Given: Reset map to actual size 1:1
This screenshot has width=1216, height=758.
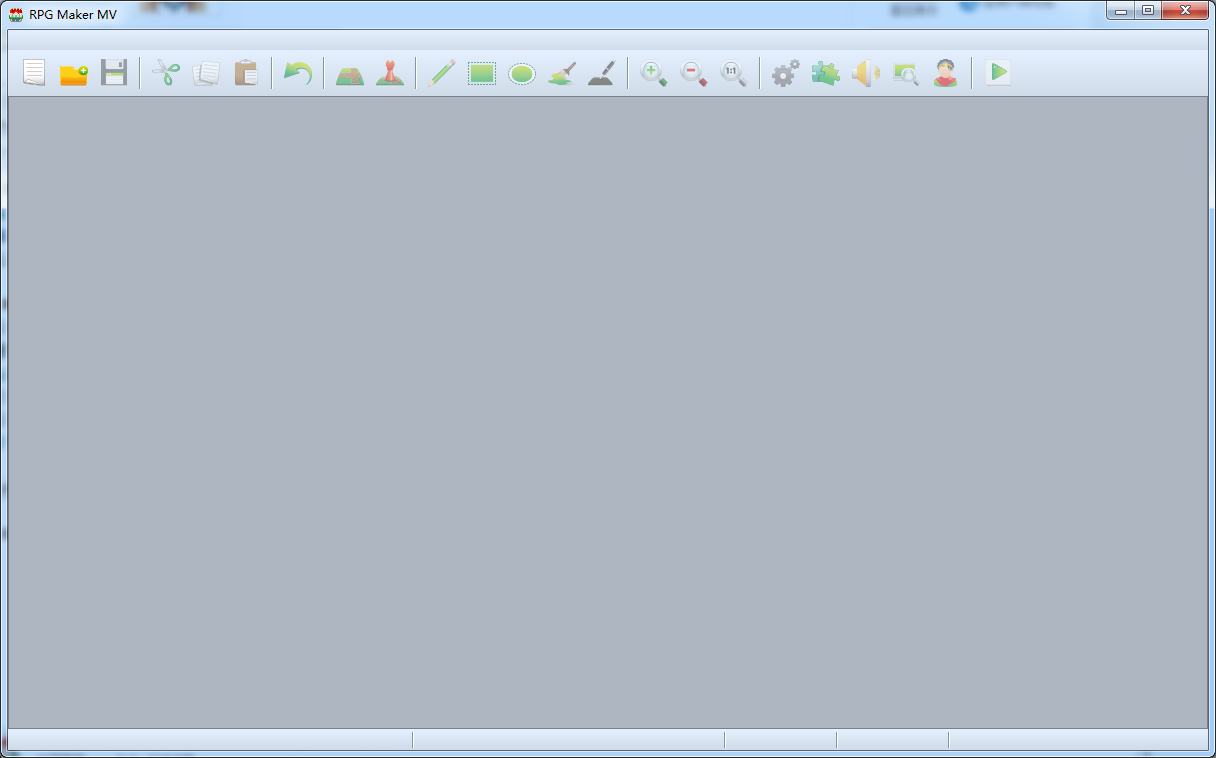Looking at the screenshot, I should [x=734, y=73].
